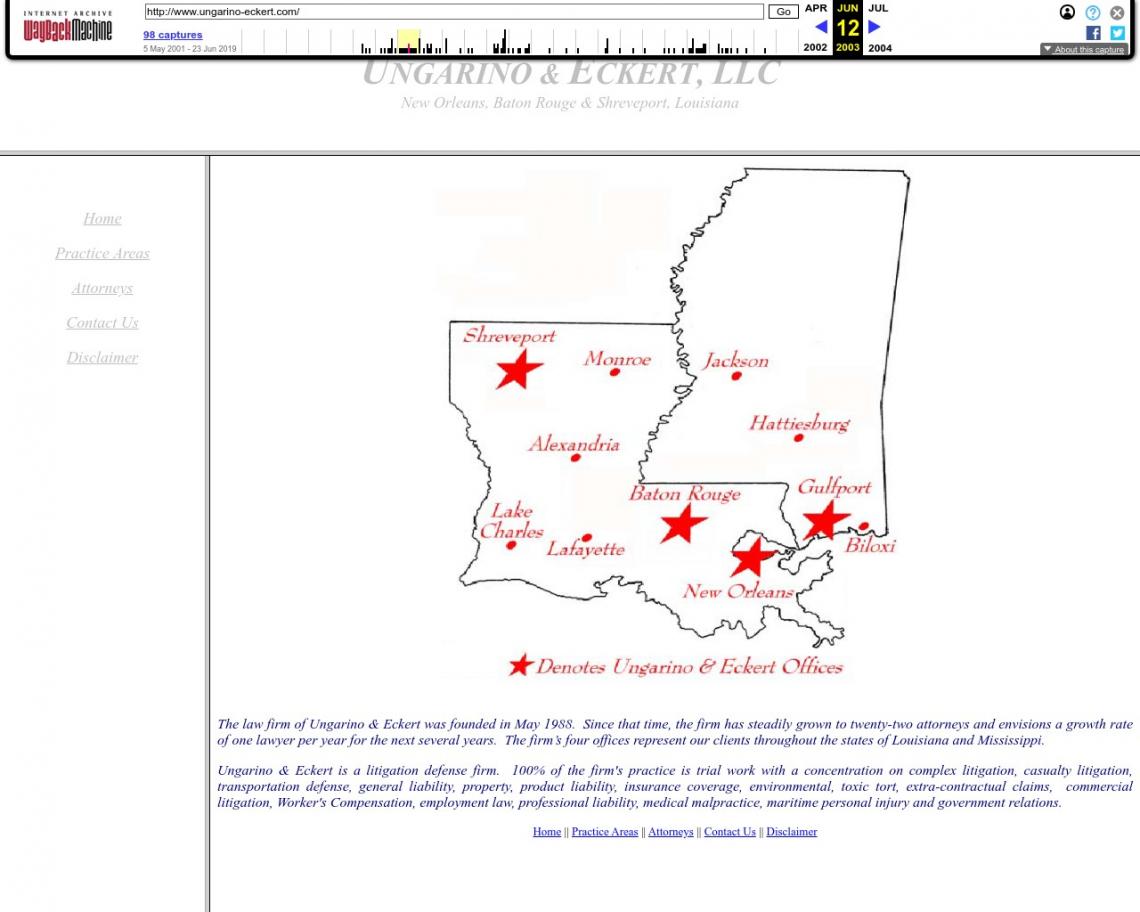Click the Monroe dot on the map

pos(614,372)
